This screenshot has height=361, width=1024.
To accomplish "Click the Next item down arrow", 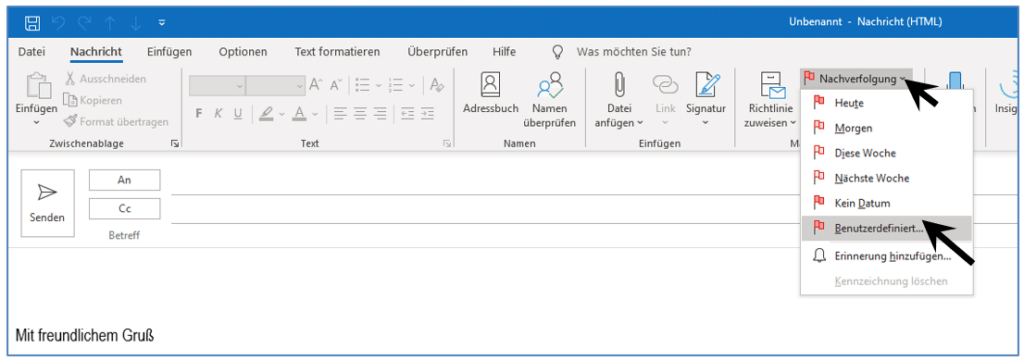I will point(135,23).
